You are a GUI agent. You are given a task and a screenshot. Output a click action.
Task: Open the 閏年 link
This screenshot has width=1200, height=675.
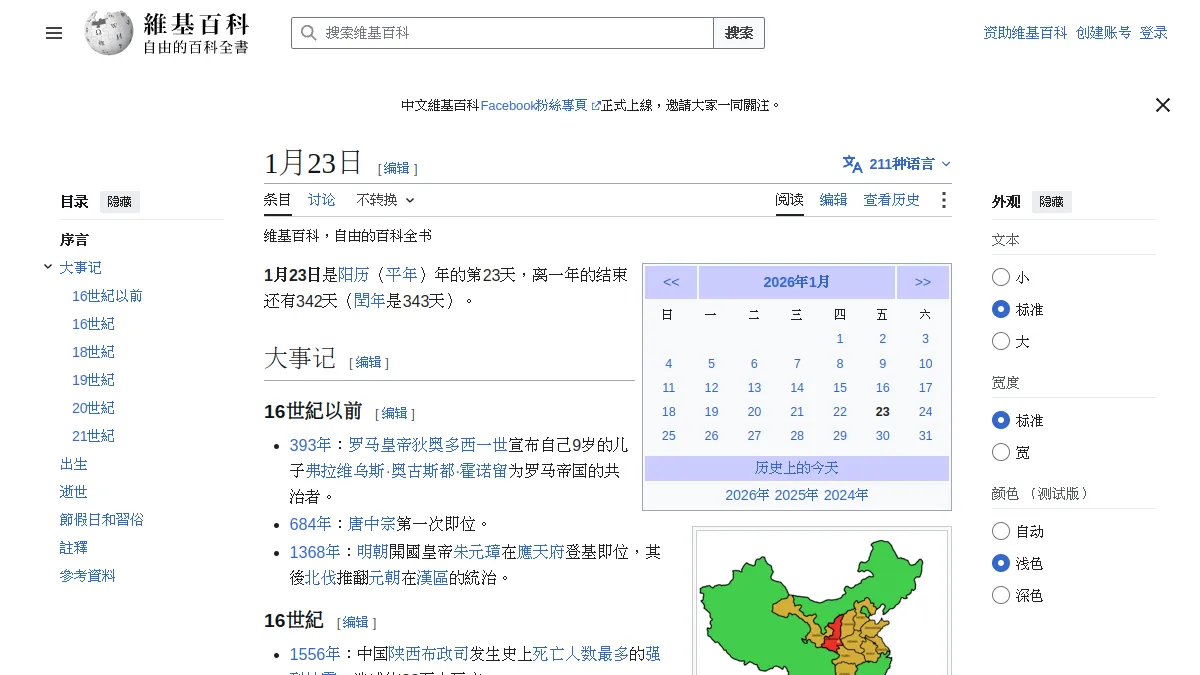pos(370,300)
